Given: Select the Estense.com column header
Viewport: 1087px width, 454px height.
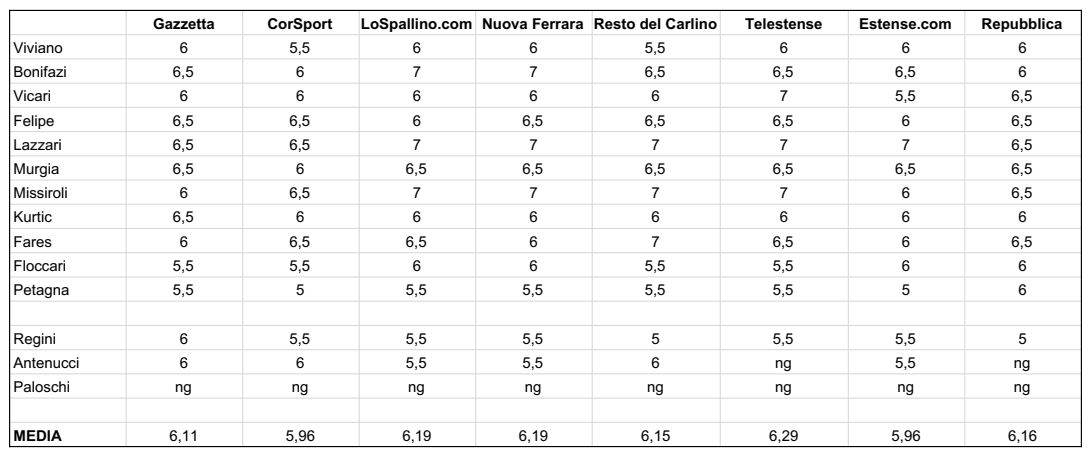Looking at the screenshot, I should (x=905, y=24).
